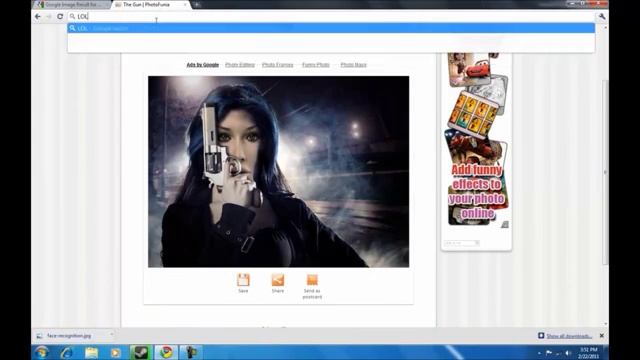Switch to the Google Image Result tab
The width and height of the screenshot is (640, 360).
point(70,4)
